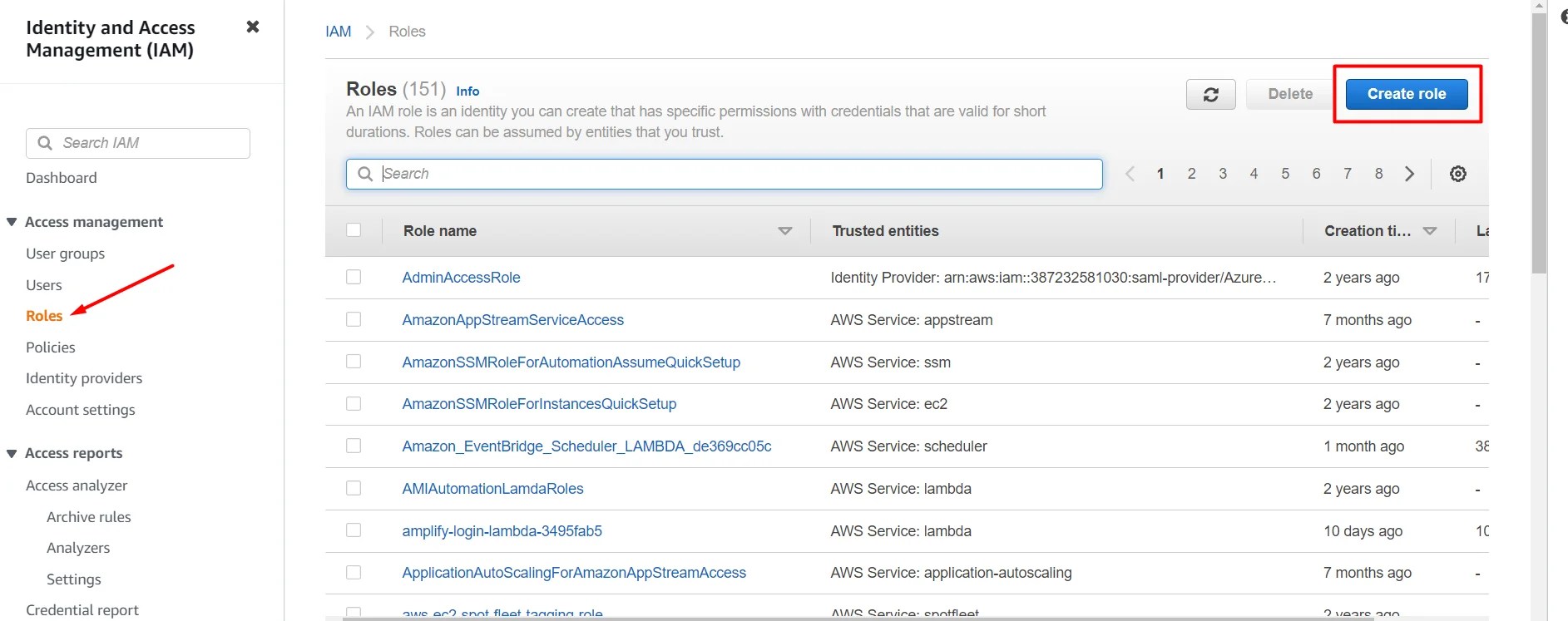The image size is (1568, 621).
Task: Check amplify-login-lambda-3495fab5 checkbox
Action: 354,530
